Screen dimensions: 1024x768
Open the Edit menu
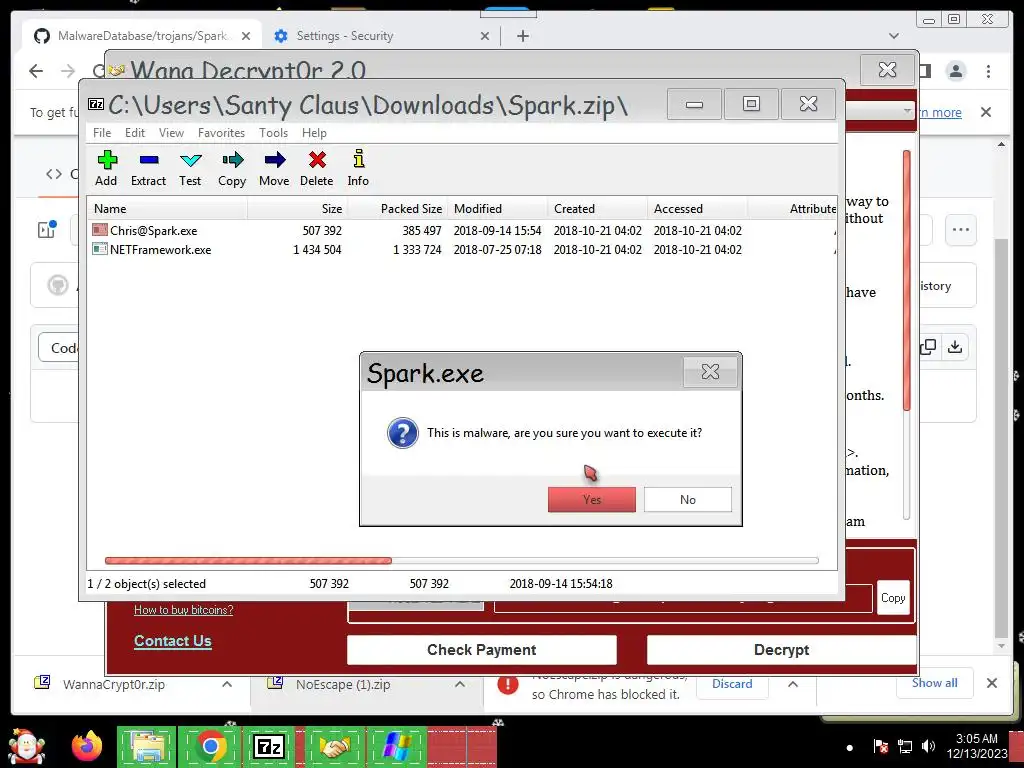135,133
